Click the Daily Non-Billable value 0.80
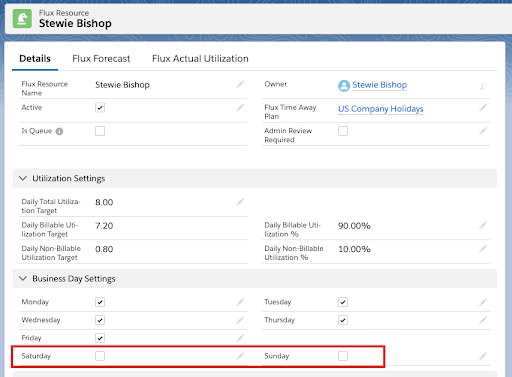Viewport: 512px width, 377px height. pos(104,249)
